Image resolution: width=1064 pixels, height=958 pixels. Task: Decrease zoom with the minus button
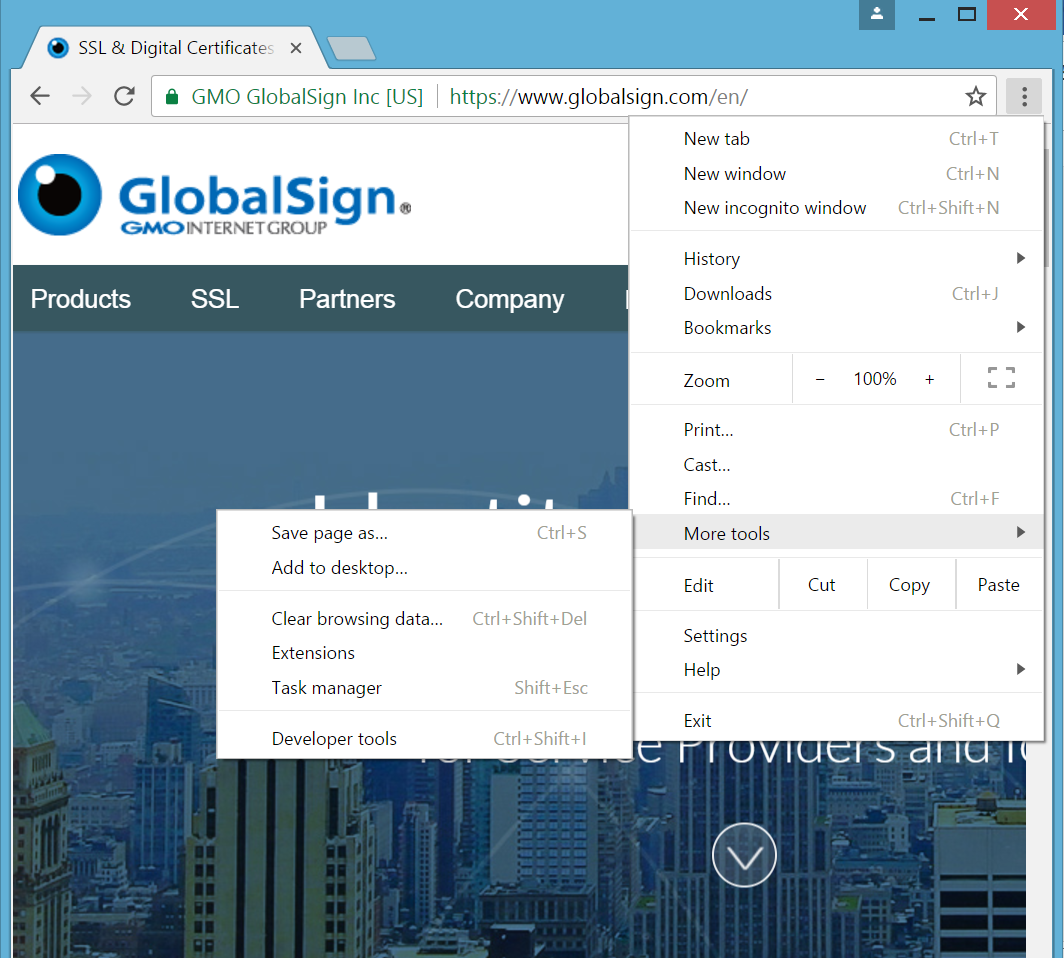[820, 379]
